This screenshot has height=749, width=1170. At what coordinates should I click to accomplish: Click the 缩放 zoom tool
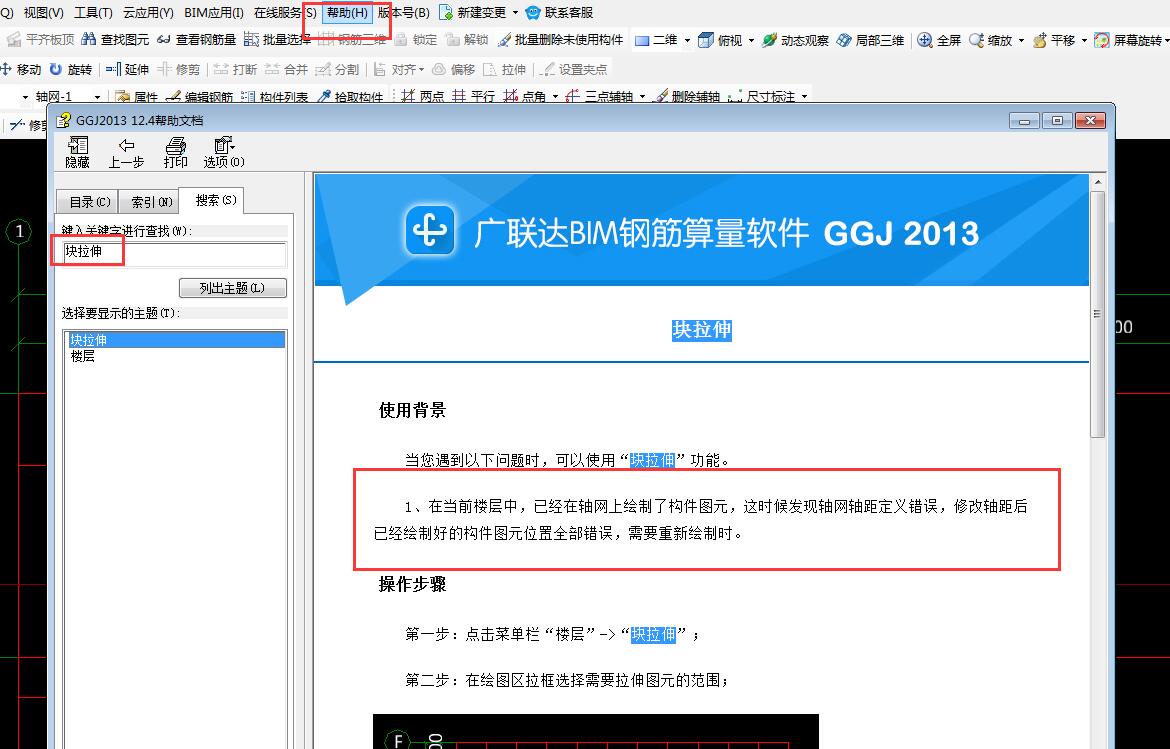pyautogui.click(x=990, y=40)
